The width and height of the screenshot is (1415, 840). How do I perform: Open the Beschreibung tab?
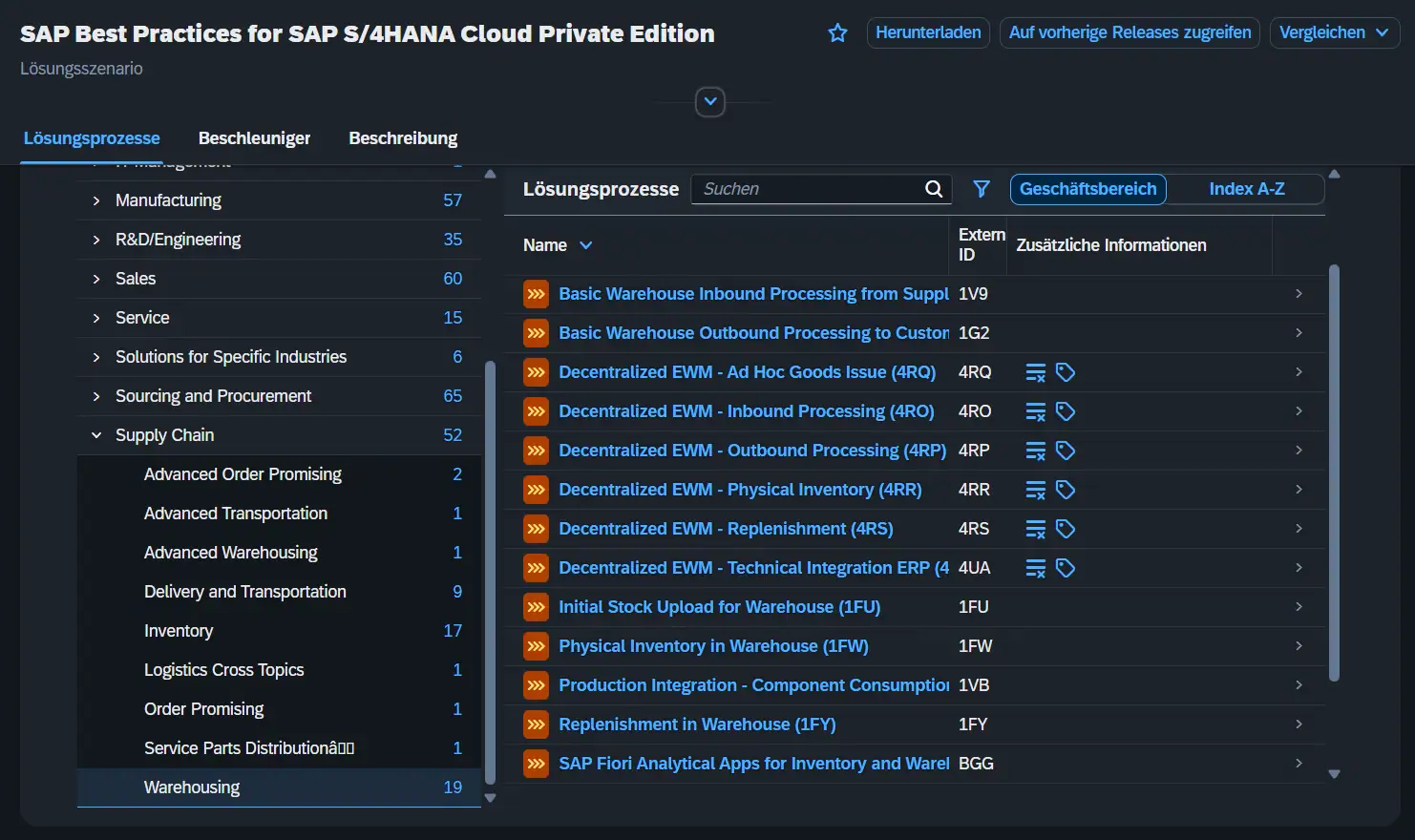[x=403, y=138]
